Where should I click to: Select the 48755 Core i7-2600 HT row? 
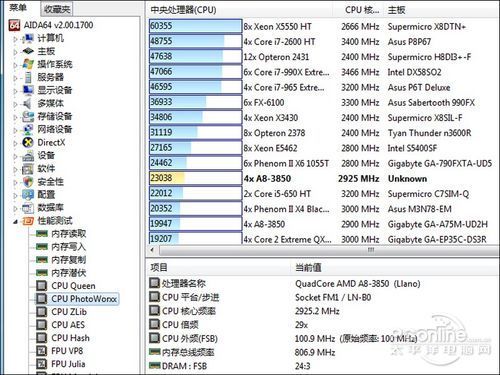tap(323, 41)
